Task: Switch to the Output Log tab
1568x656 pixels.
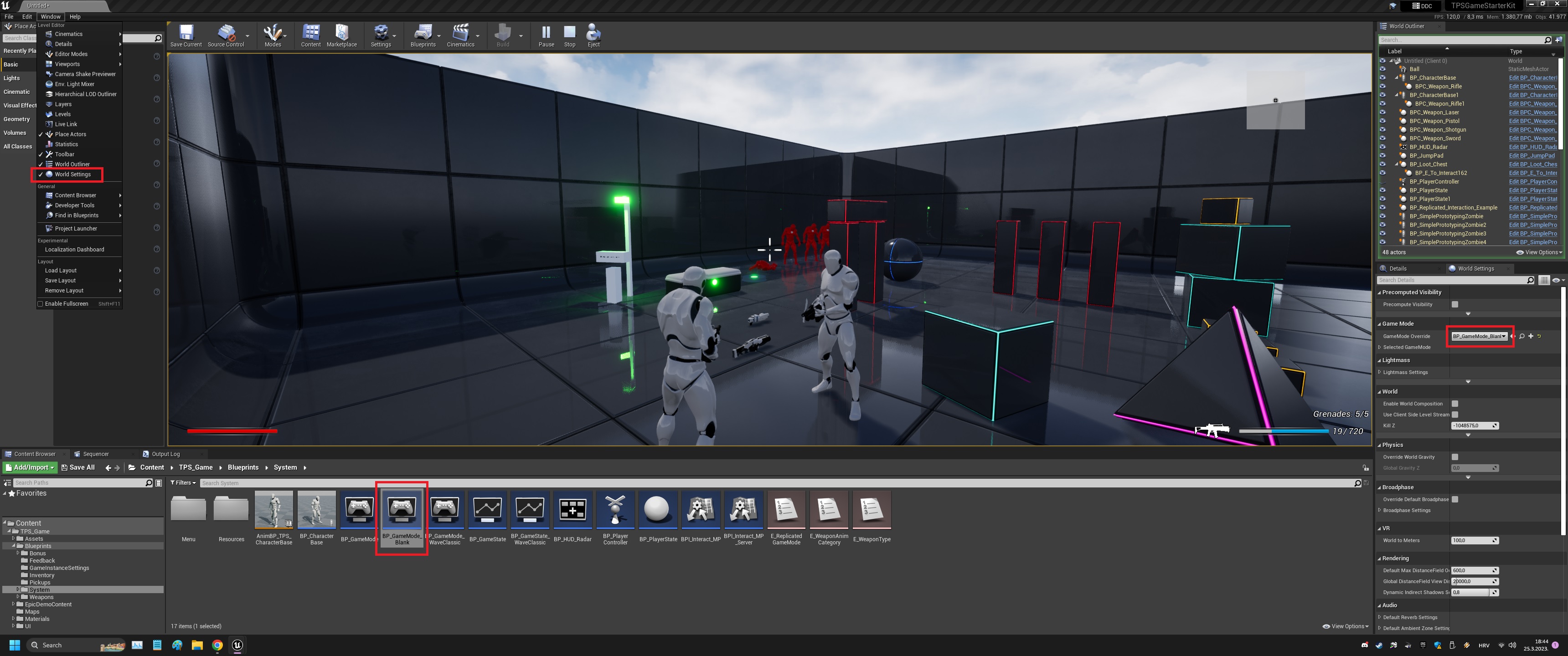Action: [x=165, y=454]
